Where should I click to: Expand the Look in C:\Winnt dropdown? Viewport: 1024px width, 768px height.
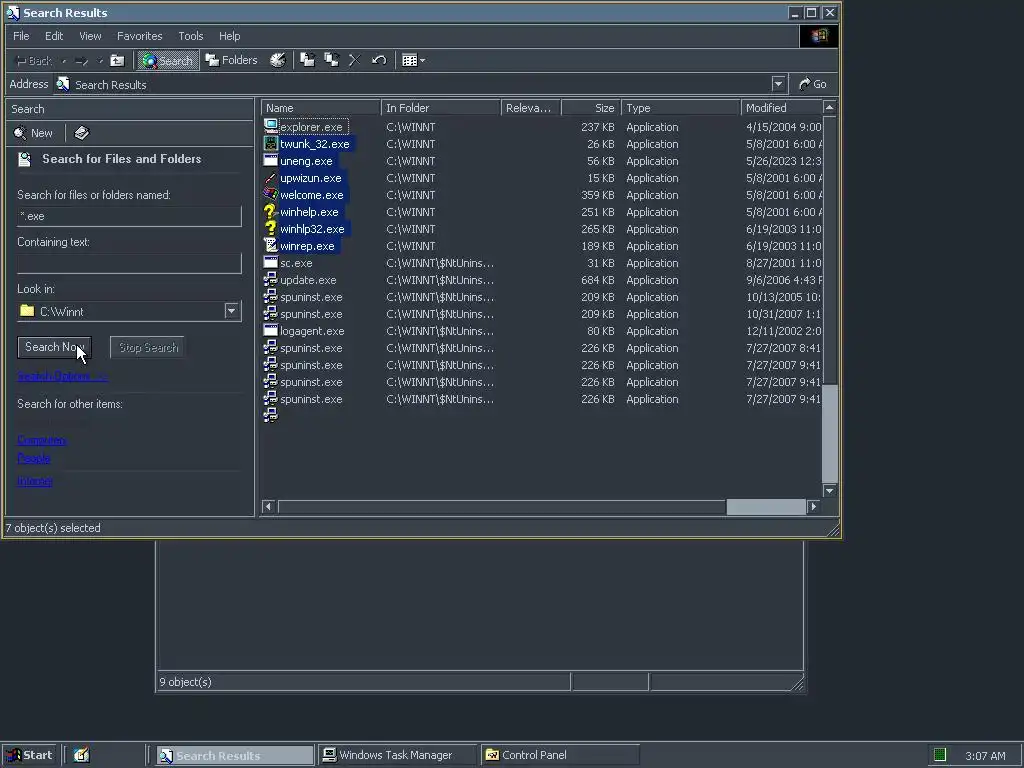pyautogui.click(x=231, y=311)
